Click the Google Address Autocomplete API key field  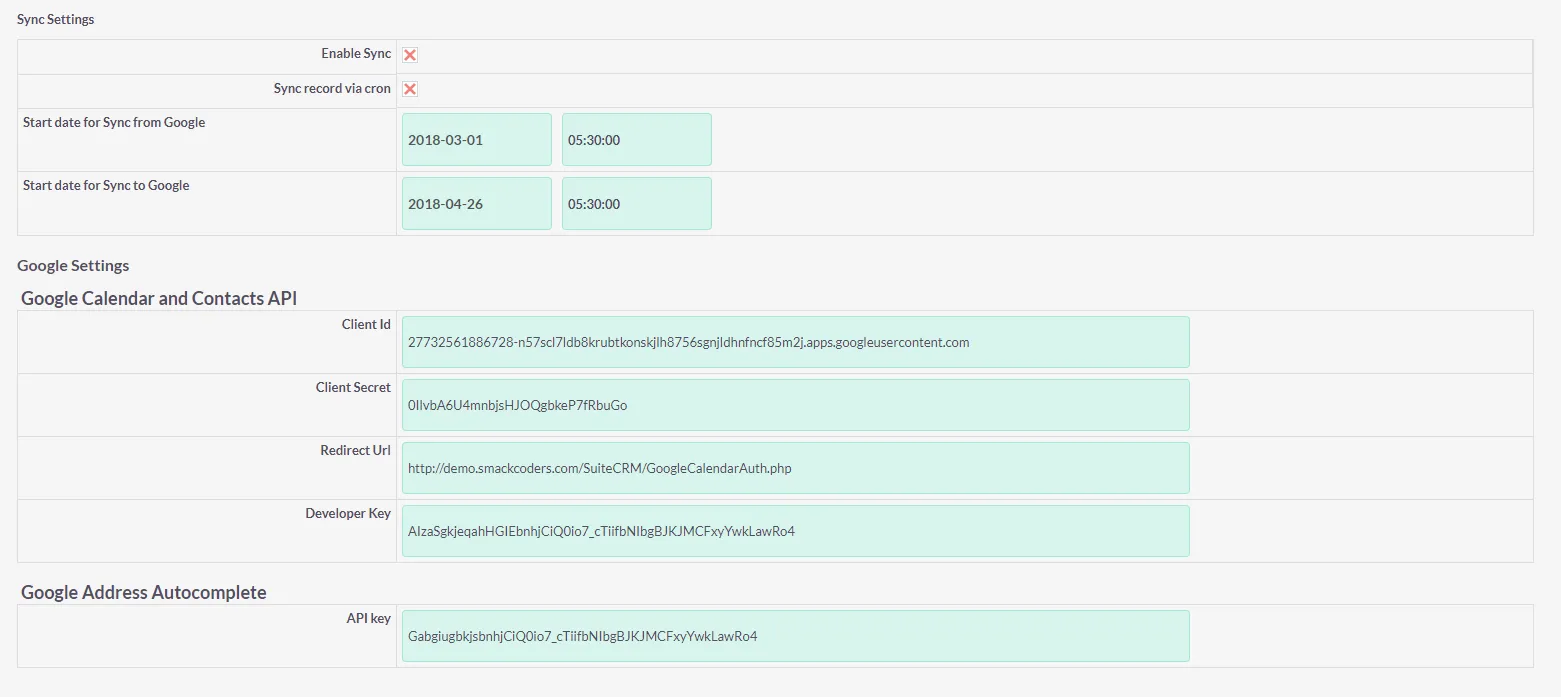tap(795, 636)
